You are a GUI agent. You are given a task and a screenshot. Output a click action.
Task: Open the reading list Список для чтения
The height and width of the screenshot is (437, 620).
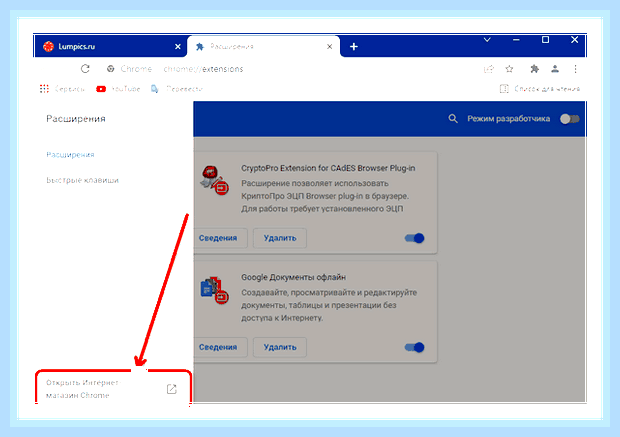[540, 89]
